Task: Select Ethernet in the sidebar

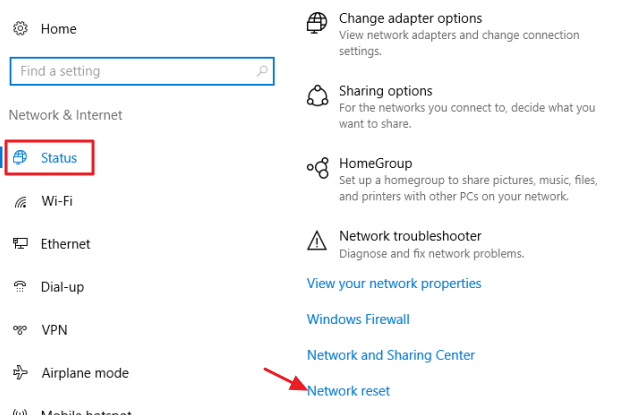Action: pos(65,244)
